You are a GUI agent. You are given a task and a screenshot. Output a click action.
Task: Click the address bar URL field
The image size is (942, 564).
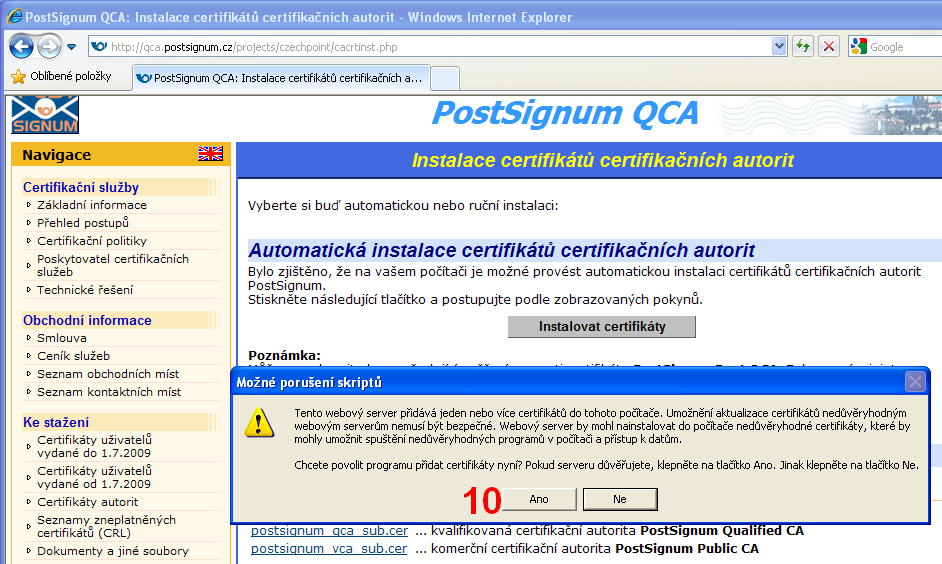click(430, 47)
